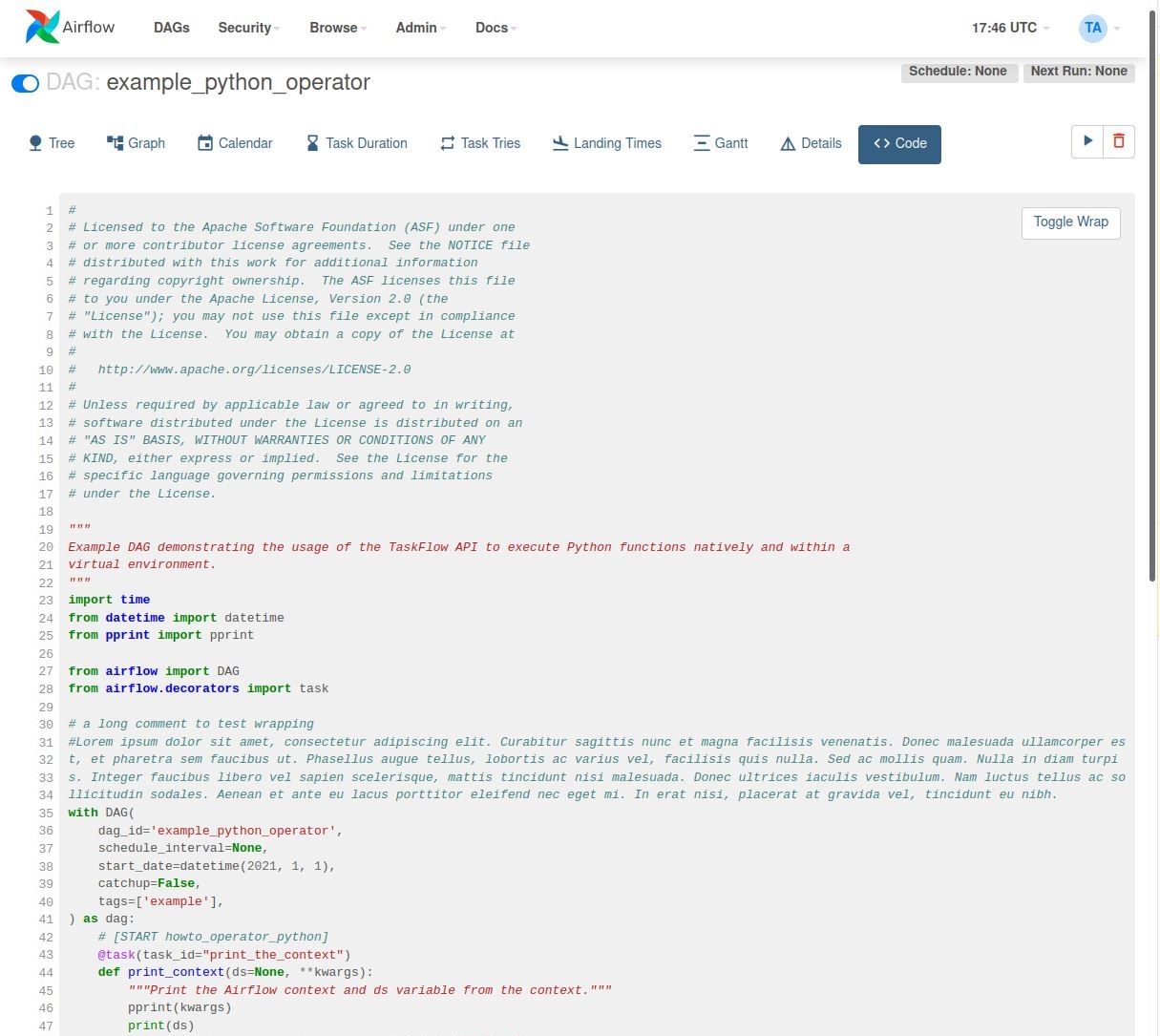Click 'Example DAG demonstrating' docstring line

[459, 547]
